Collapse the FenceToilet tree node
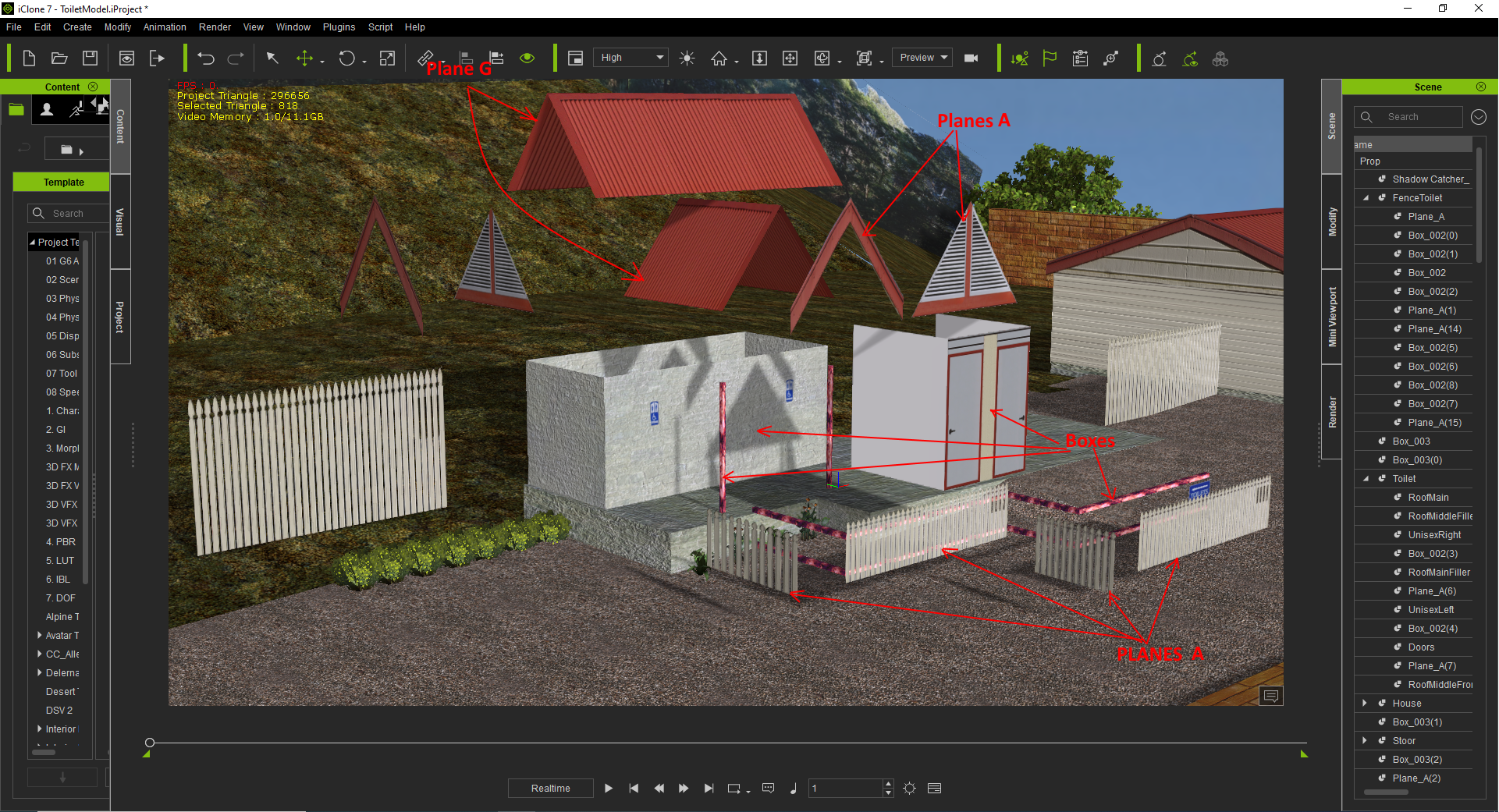This screenshot has height=812, width=1499. [1366, 198]
